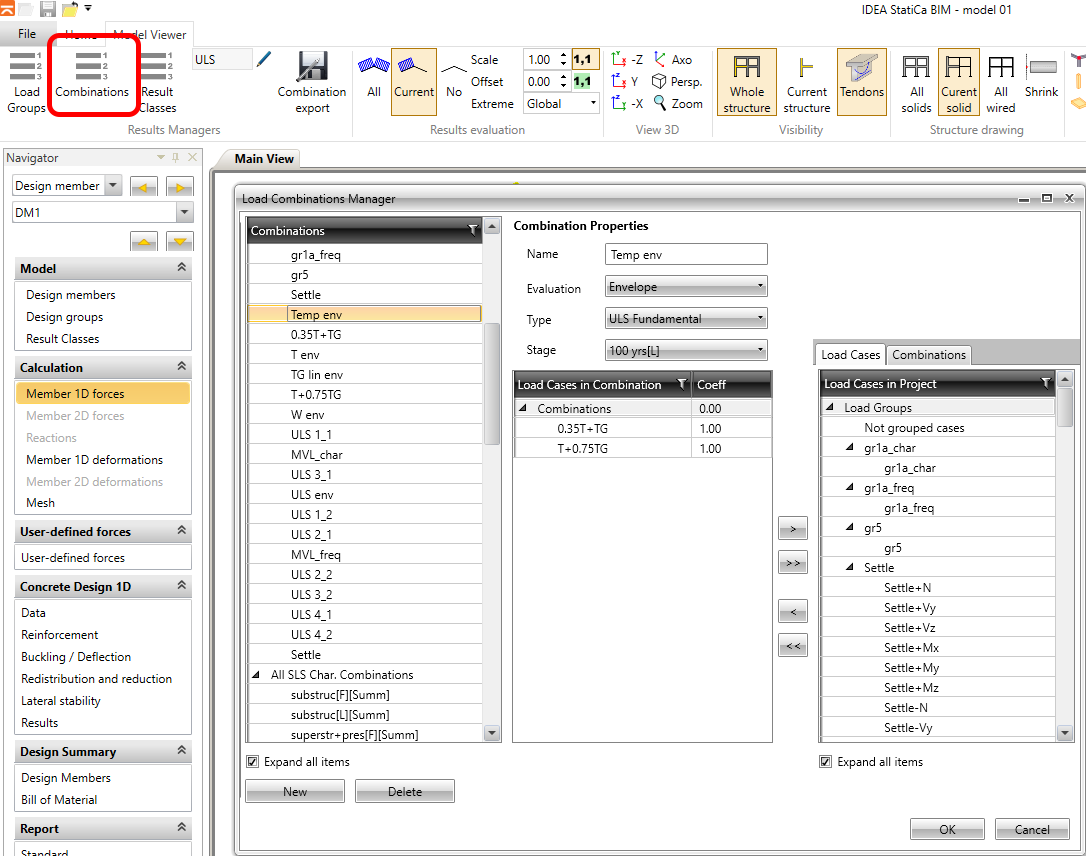This screenshot has height=856, width=1086.
Task: Open the File ribbon tab
Action: pyautogui.click(x=27, y=34)
